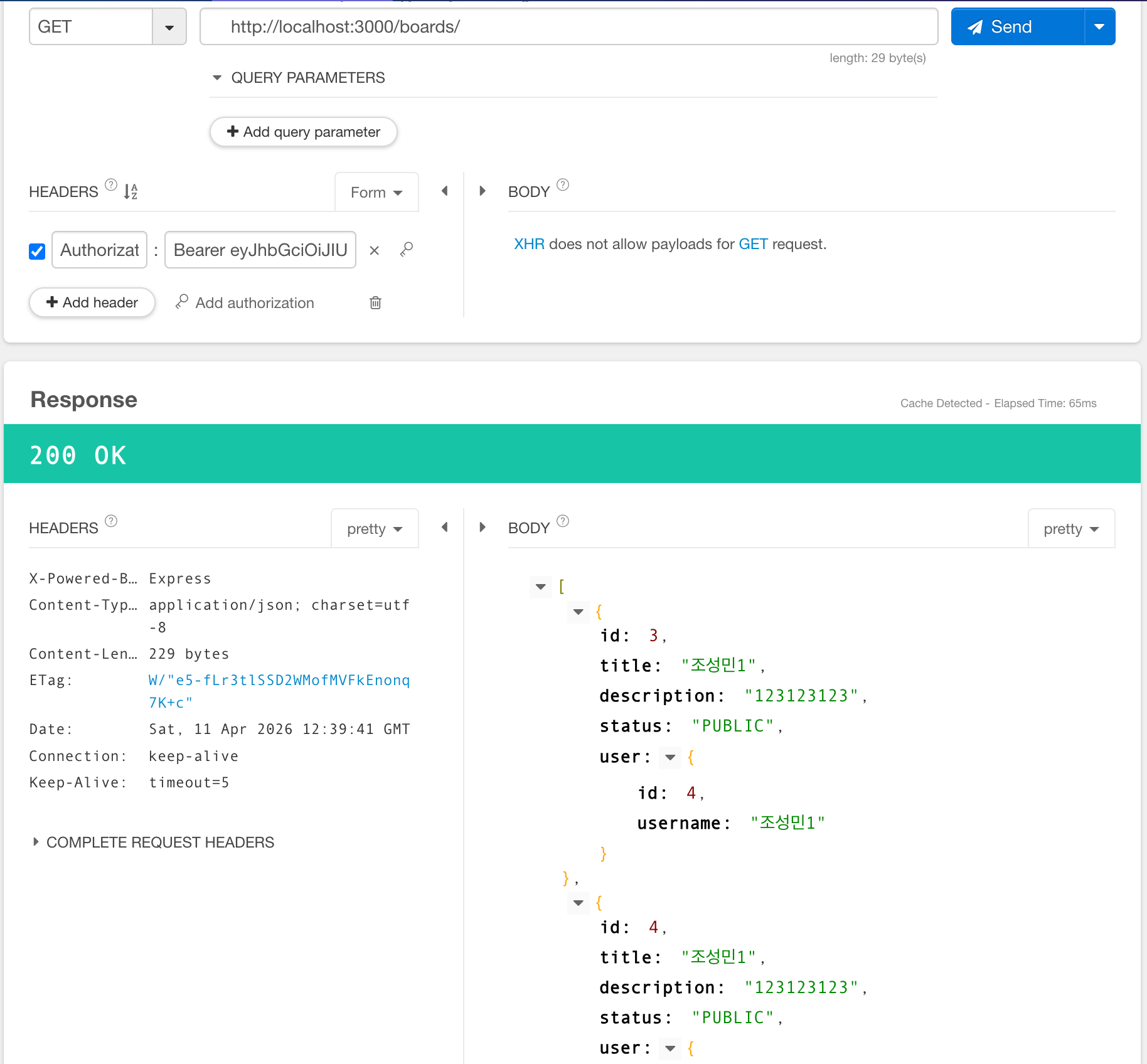Click the Send button
1147x1064 pixels.
tap(1016, 27)
